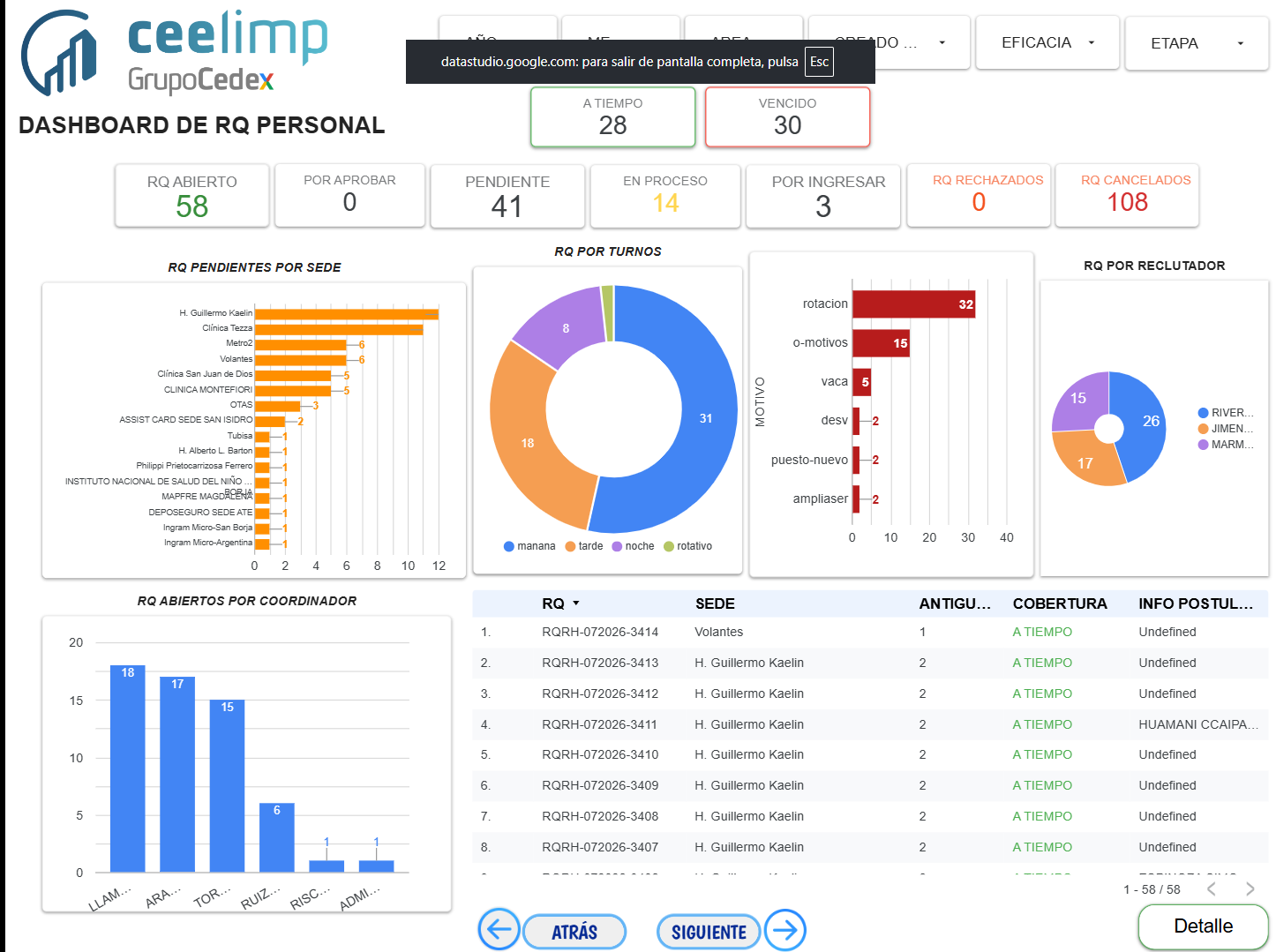
Task: Click the left arrow circle beside ATRÁS
Action: [499, 930]
